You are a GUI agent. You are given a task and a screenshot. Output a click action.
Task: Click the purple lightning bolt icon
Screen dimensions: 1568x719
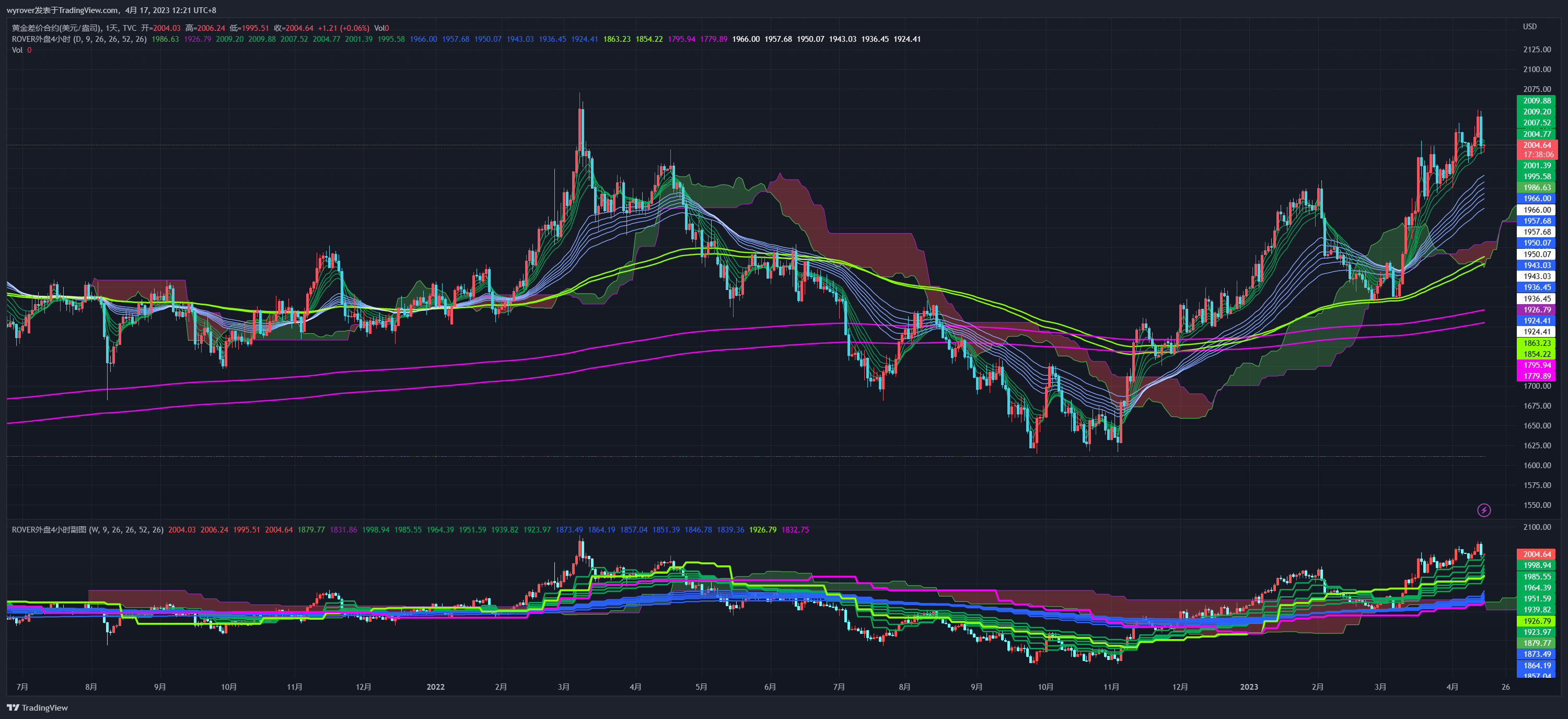point(1483,510)
